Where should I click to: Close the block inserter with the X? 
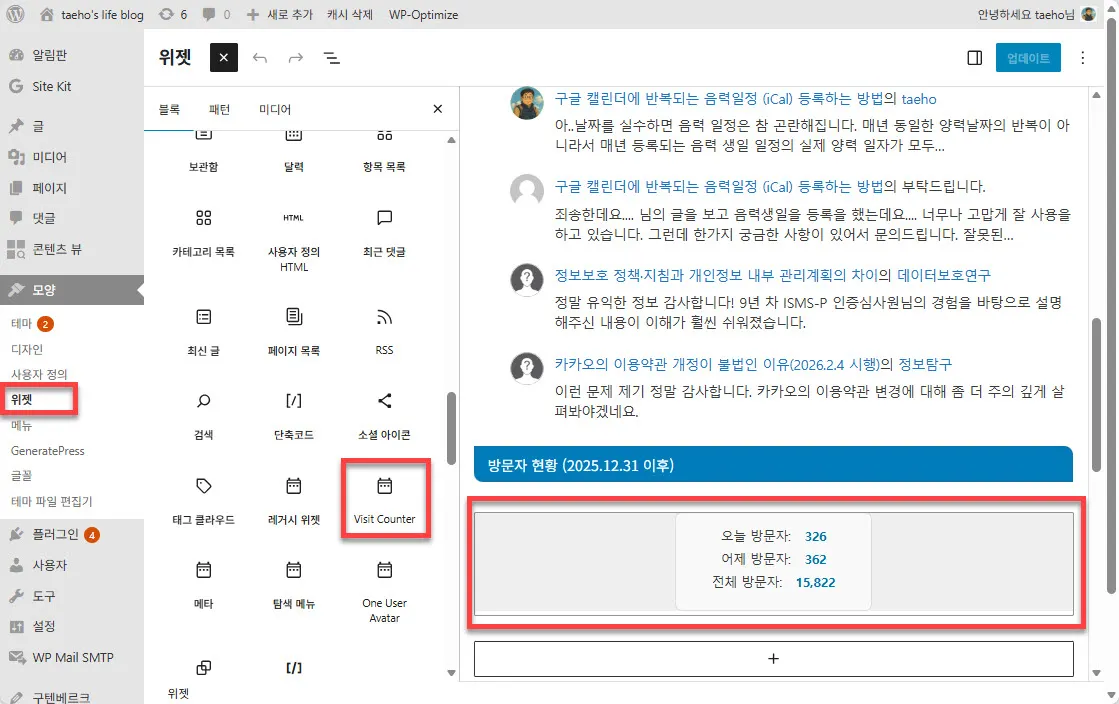(437, 108)
